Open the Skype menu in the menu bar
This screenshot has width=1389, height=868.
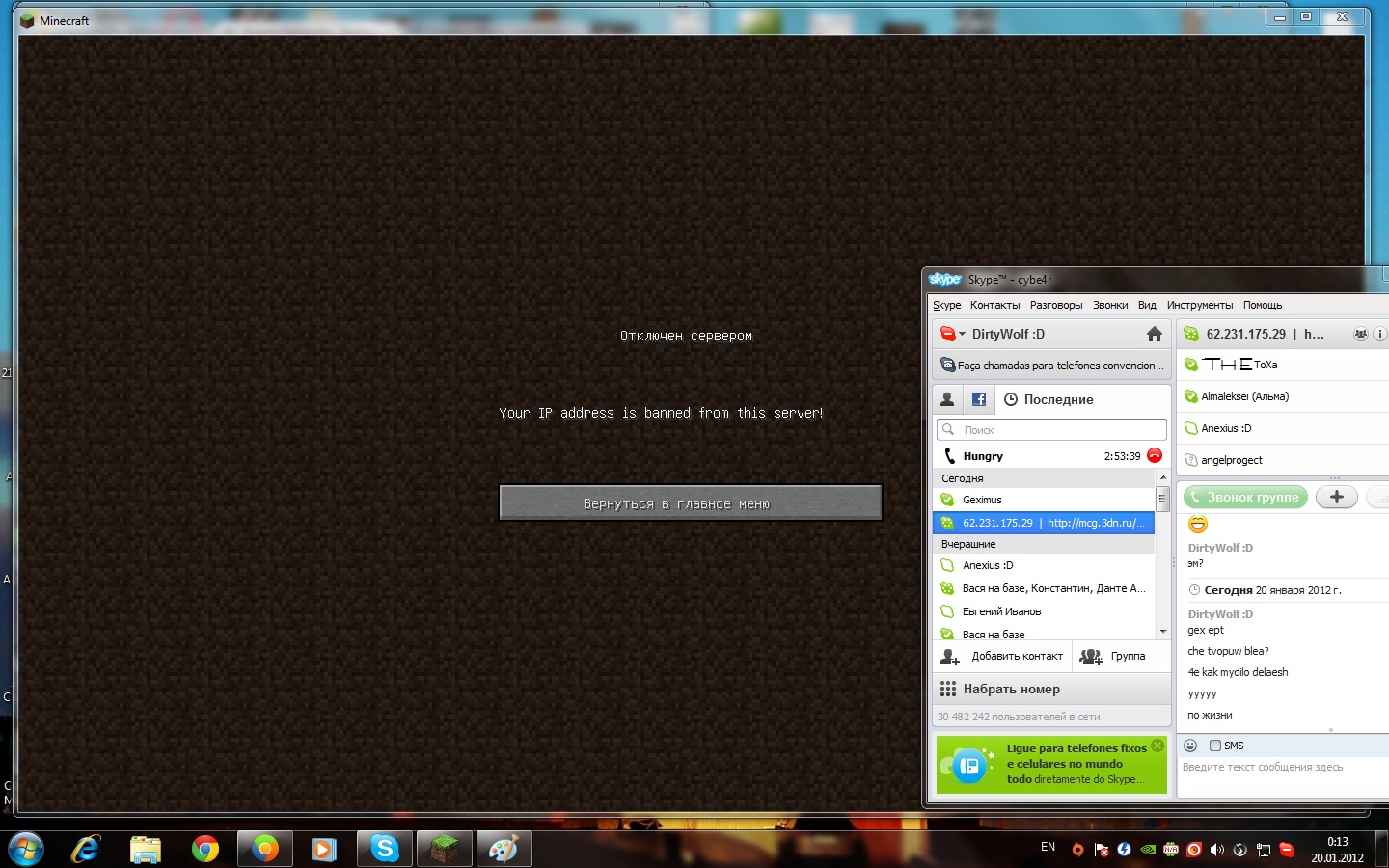(x=946, y=305)
